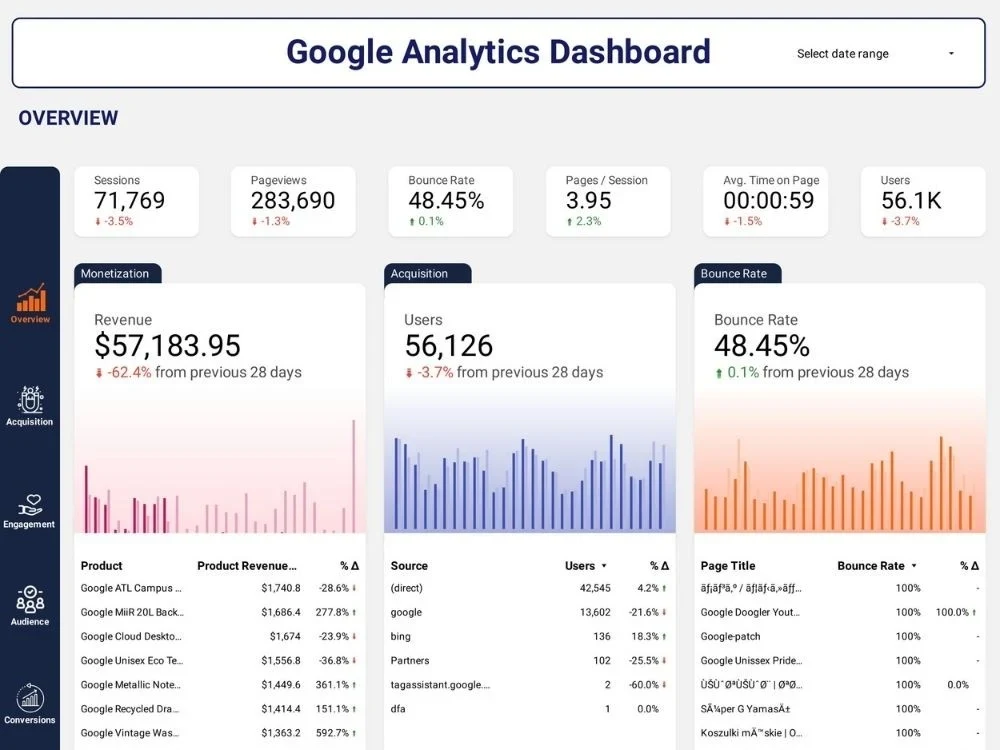The height and width of the screenshot is (750, 1000).
Task: Click the Avg. Time on Page card
Action: (765, 201)
